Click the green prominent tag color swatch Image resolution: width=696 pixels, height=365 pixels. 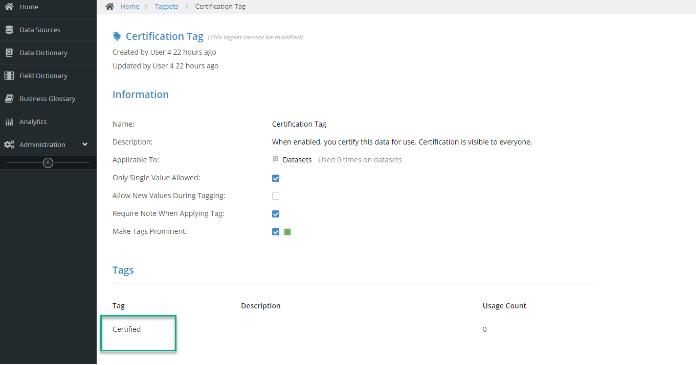pos(287,232)
